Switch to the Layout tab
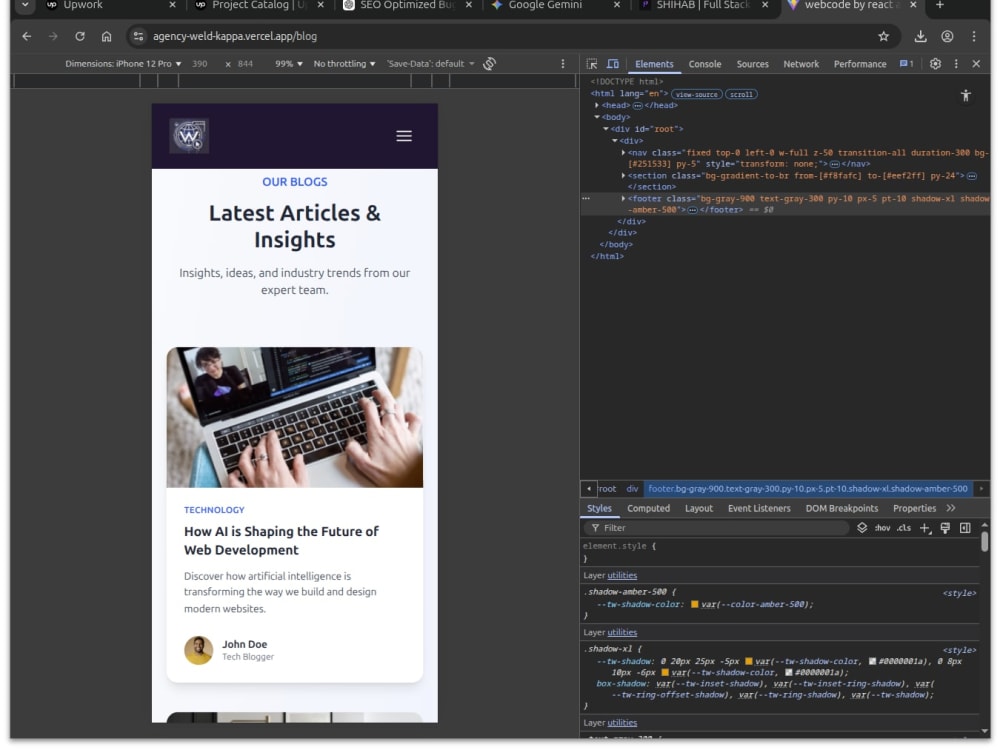 pos(698,509)
